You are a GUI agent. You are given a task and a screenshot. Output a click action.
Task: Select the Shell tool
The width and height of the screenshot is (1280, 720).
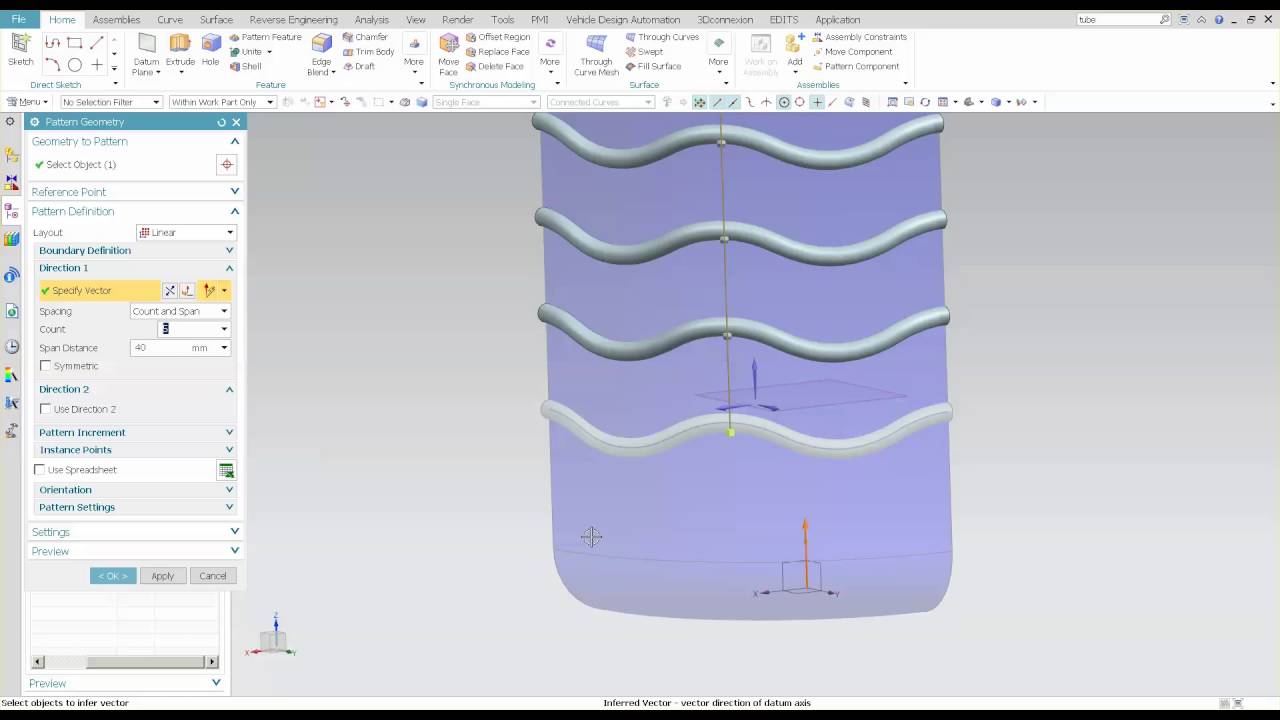[245, 67]
